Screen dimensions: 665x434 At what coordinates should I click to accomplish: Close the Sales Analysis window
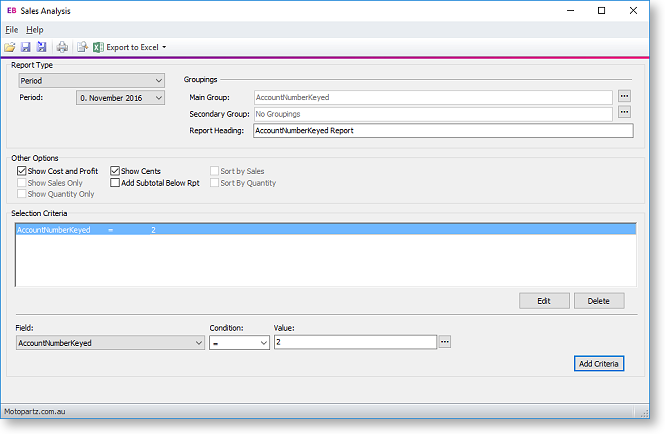pos(633,11)
